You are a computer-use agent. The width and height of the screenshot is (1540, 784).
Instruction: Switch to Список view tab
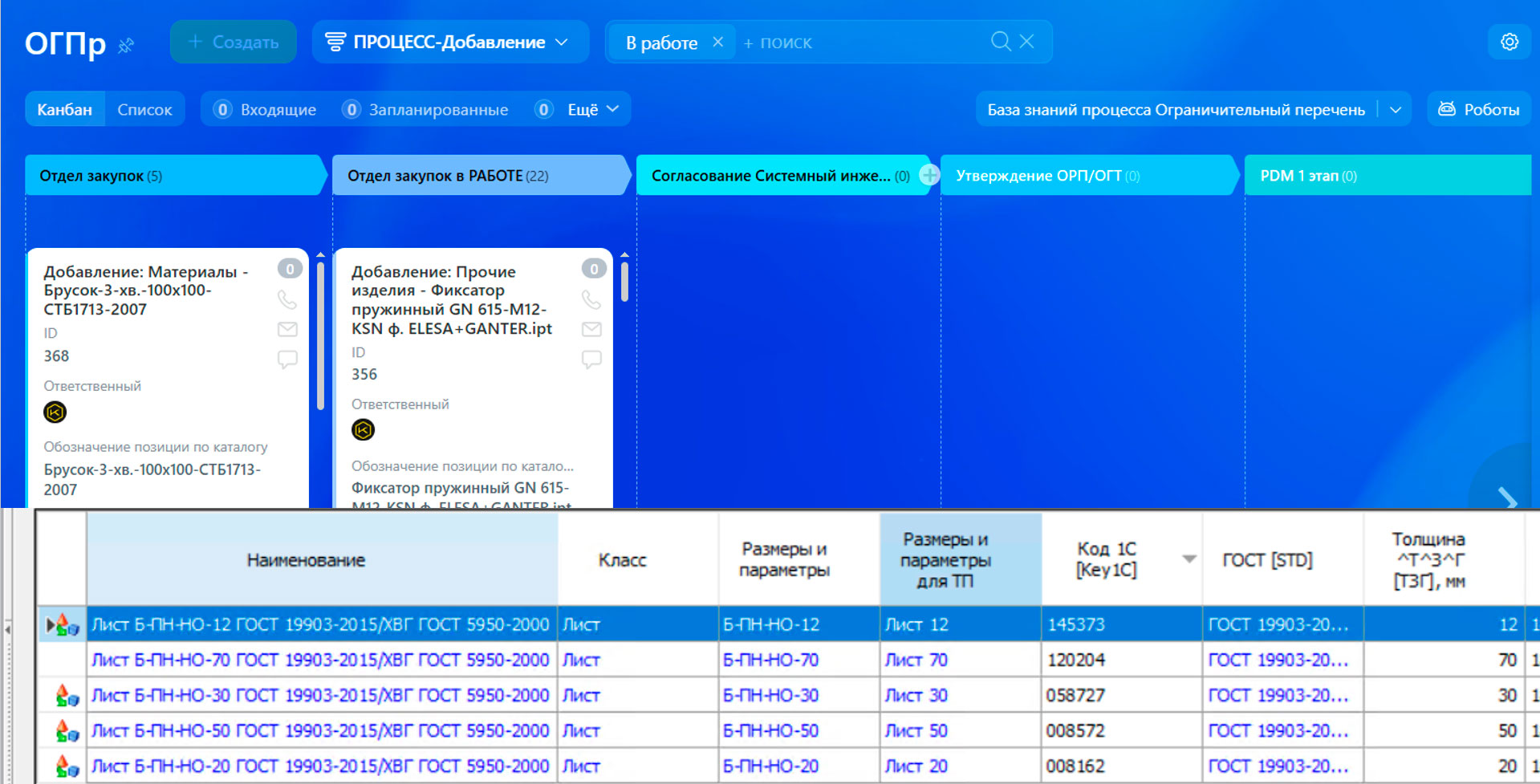pyautogui.click(x=144, y=109)
